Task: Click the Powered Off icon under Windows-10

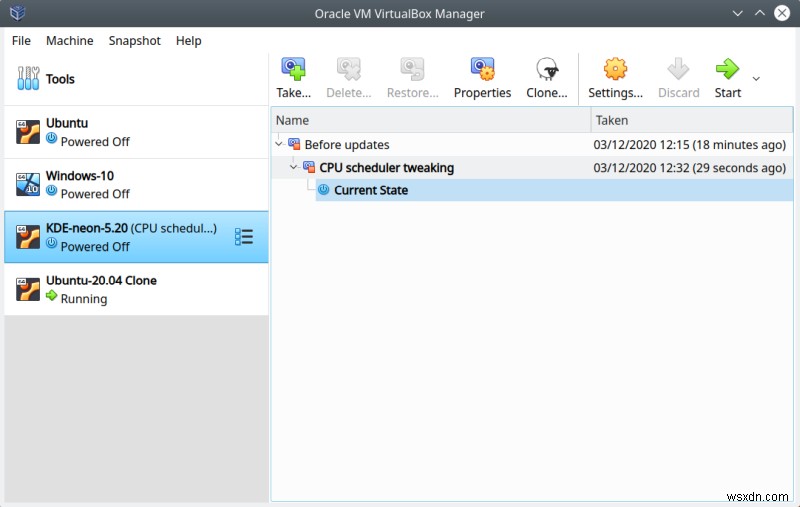Action: (x=52, y=190)
